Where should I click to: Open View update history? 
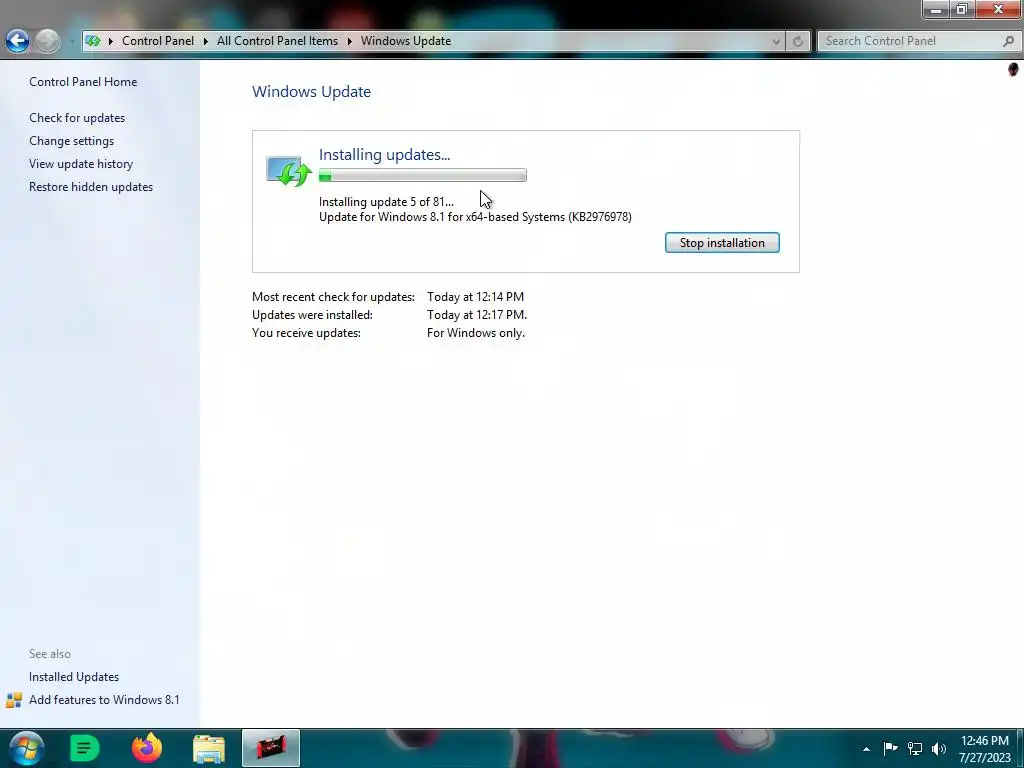click(x=81, y=163)
